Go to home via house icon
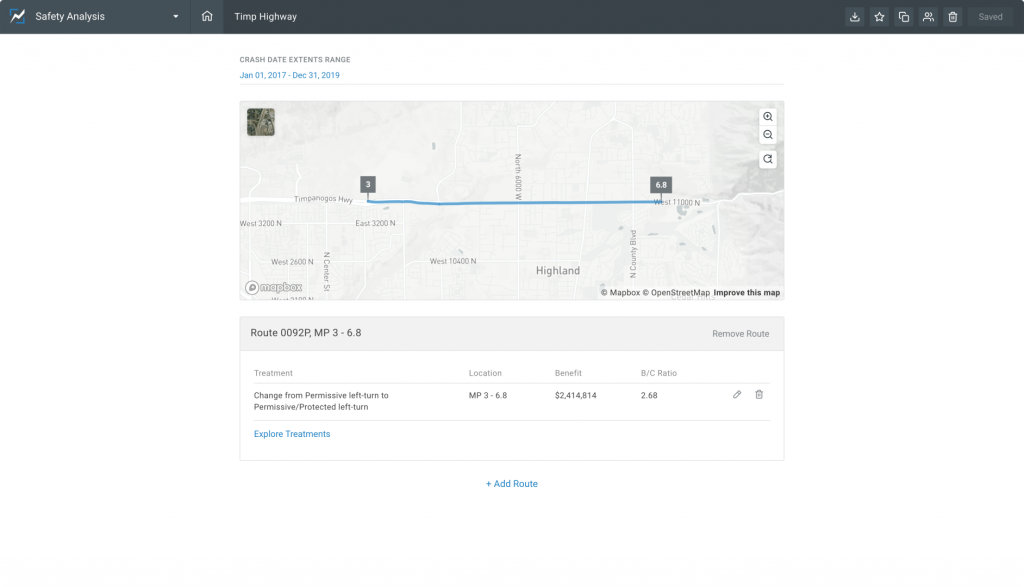The image size is (1024, 587). click(x=207, y=17)
